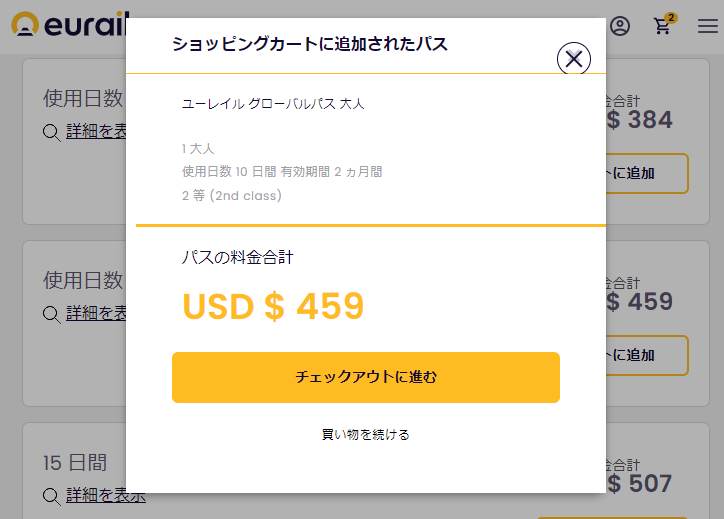Click magnifier icon in the 15 日間 card

(52, 495)
